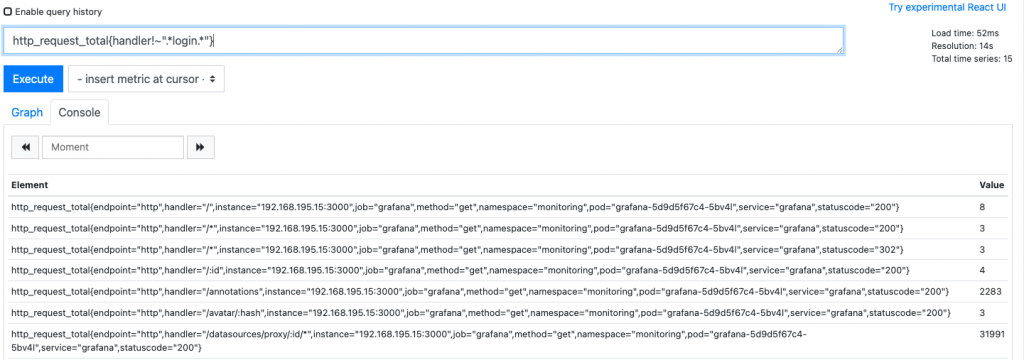
Task: Select the row with handler="/annotations"
Action: click(507, 291)
